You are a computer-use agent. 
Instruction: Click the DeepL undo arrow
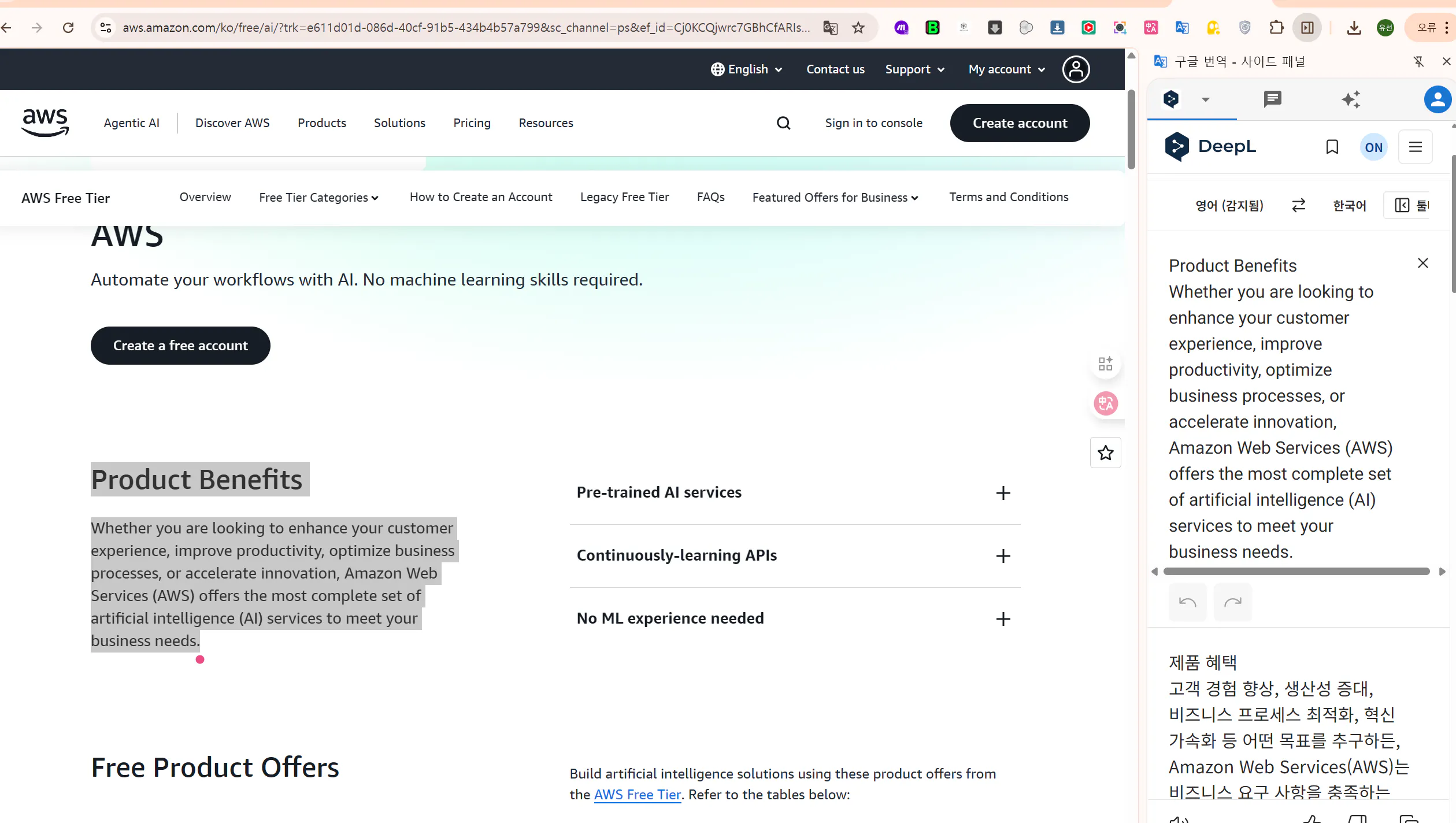(1187, 602)
